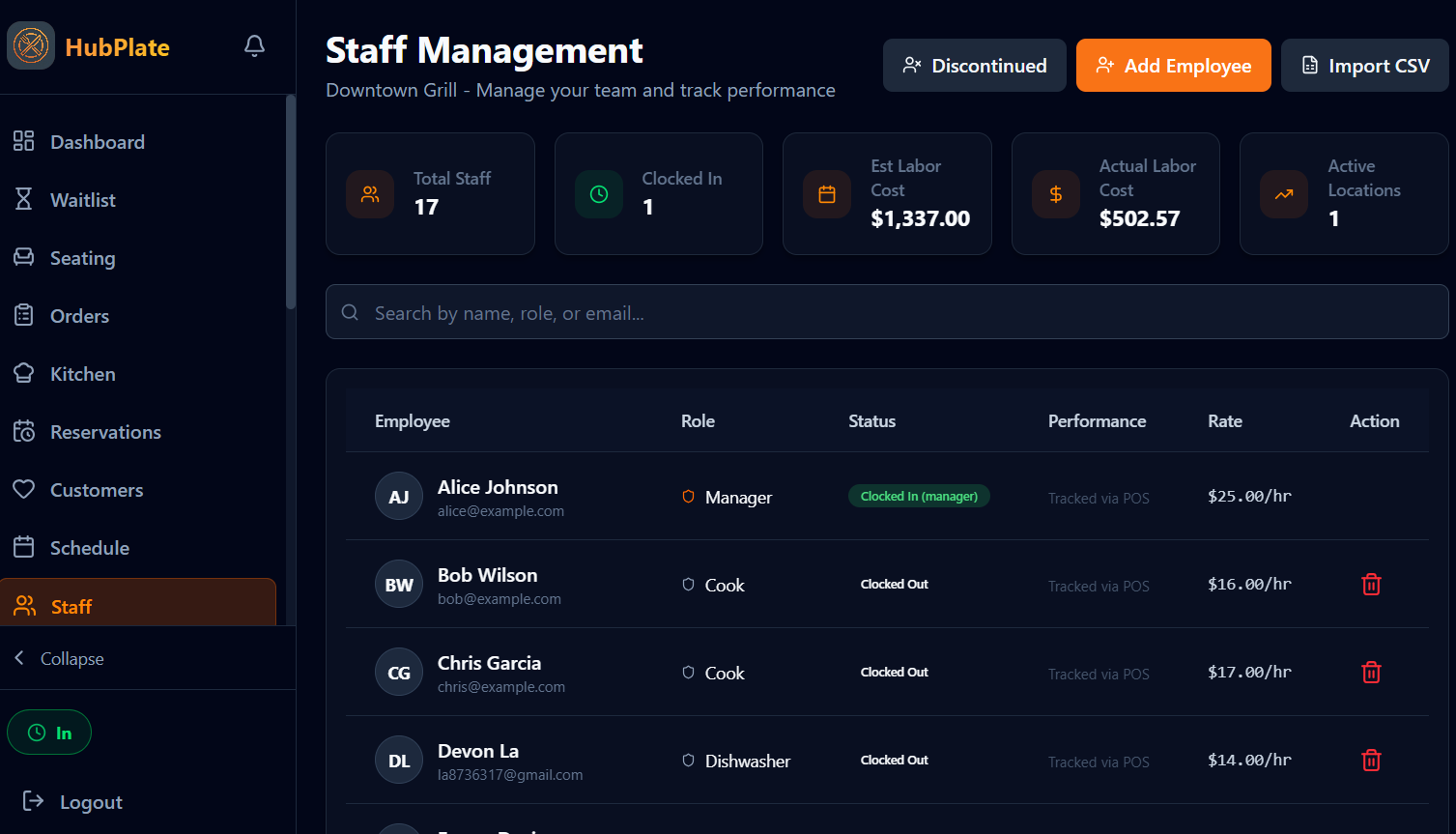1456x834 pixels.
Task: Click the Role column header
Action: pos(698,421)
